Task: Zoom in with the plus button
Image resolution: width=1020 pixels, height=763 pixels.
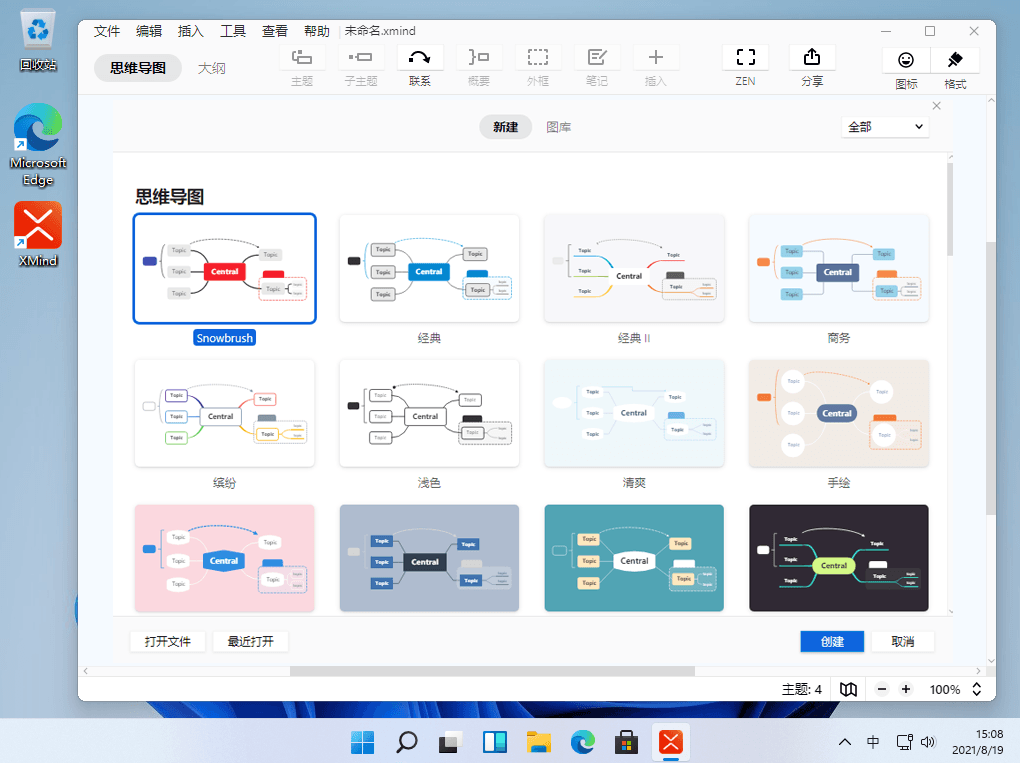Action: point(906,689)
